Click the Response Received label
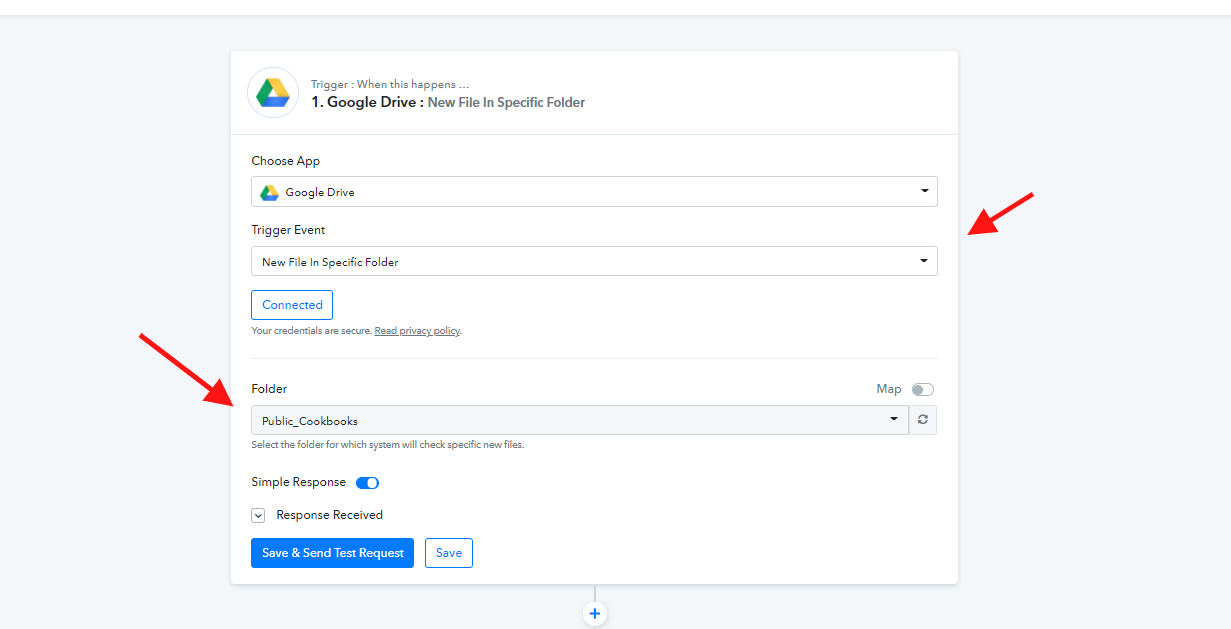 329,515
